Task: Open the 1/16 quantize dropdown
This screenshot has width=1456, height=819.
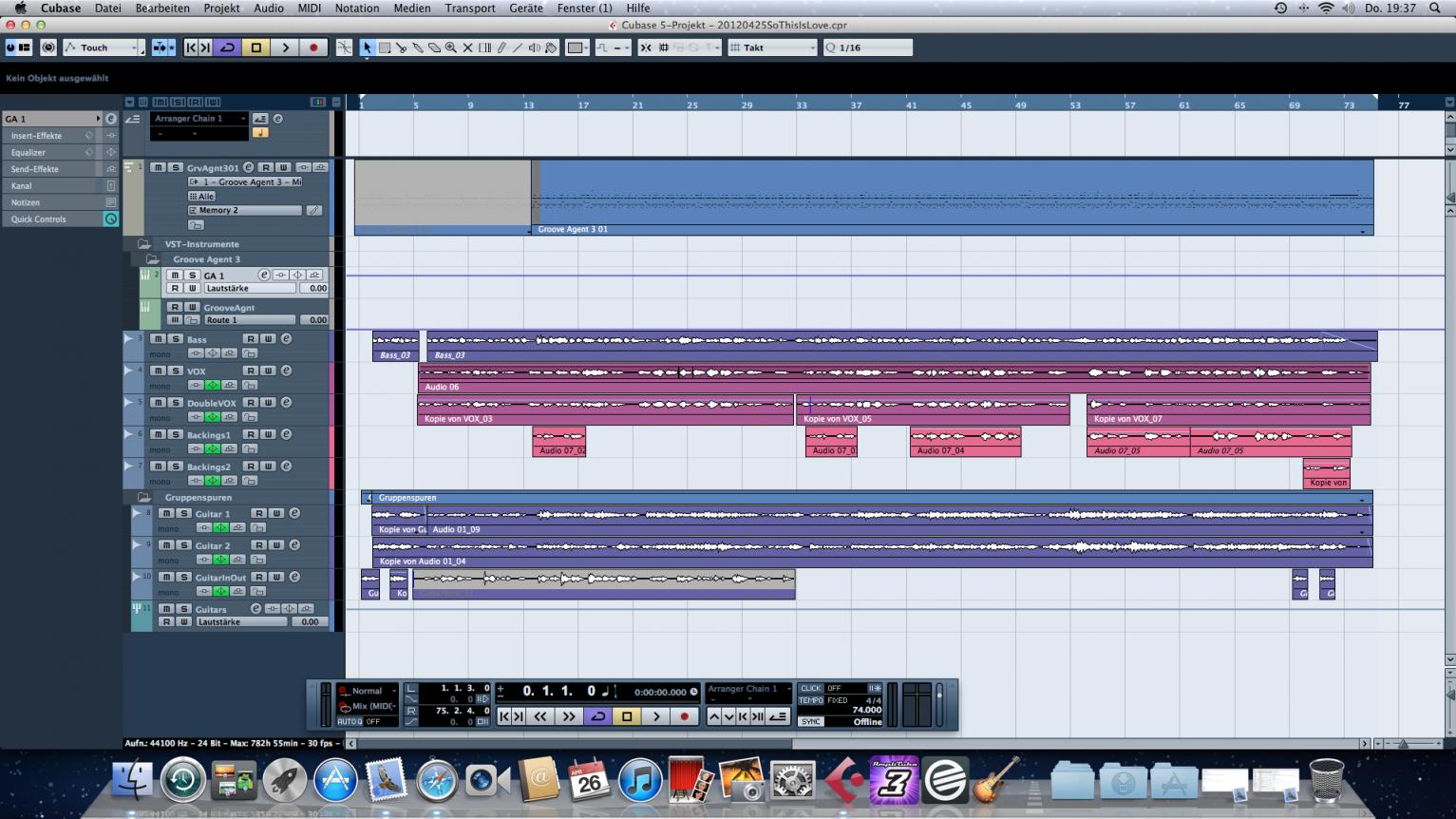Action: point(867,48)
